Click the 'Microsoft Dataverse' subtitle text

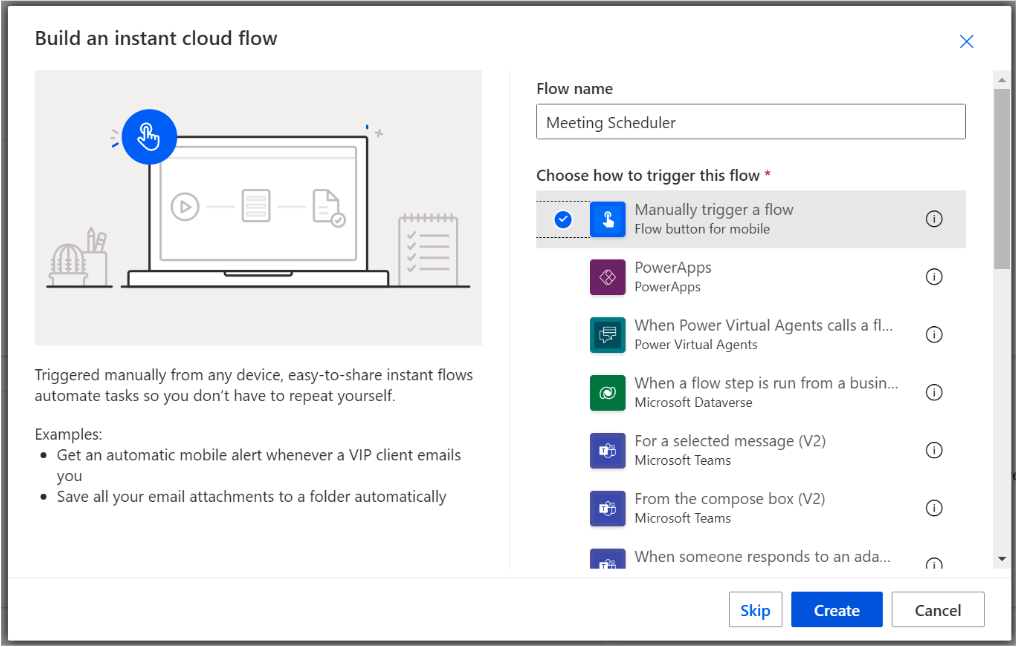(693, 403)
